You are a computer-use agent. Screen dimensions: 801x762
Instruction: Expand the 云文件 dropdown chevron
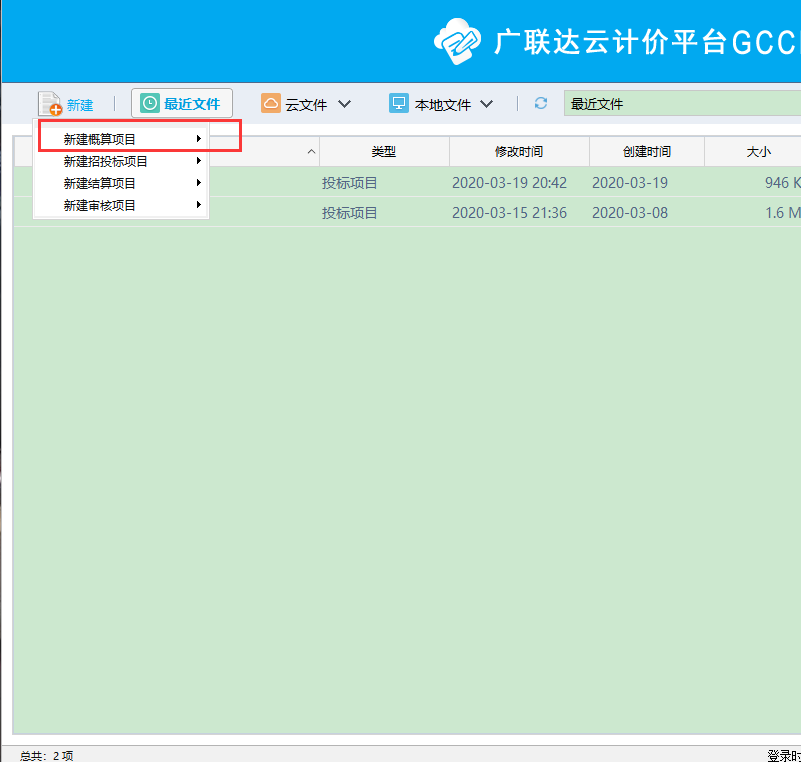[345, 104]
